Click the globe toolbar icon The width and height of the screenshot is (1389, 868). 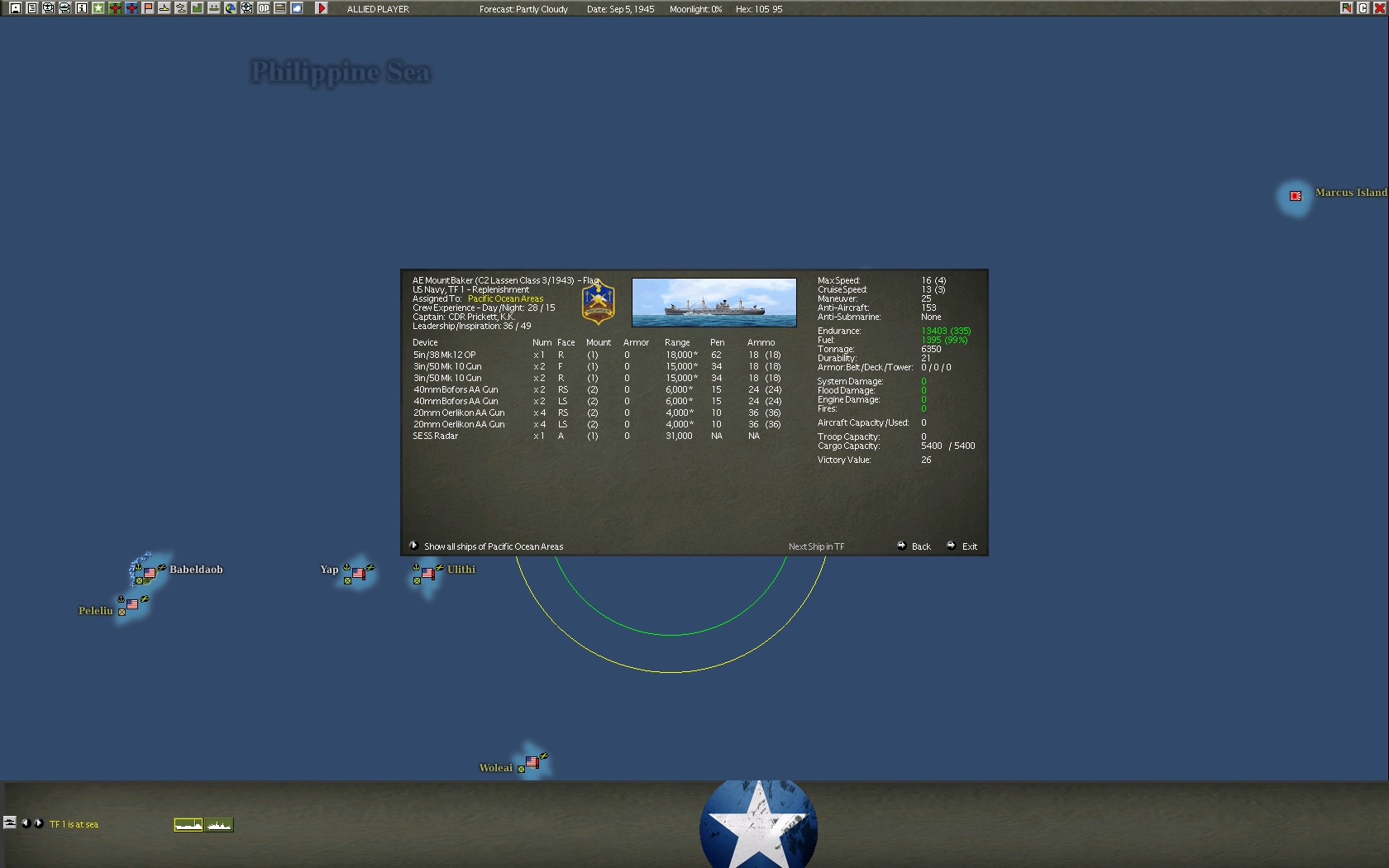click(x=230, y=8)
